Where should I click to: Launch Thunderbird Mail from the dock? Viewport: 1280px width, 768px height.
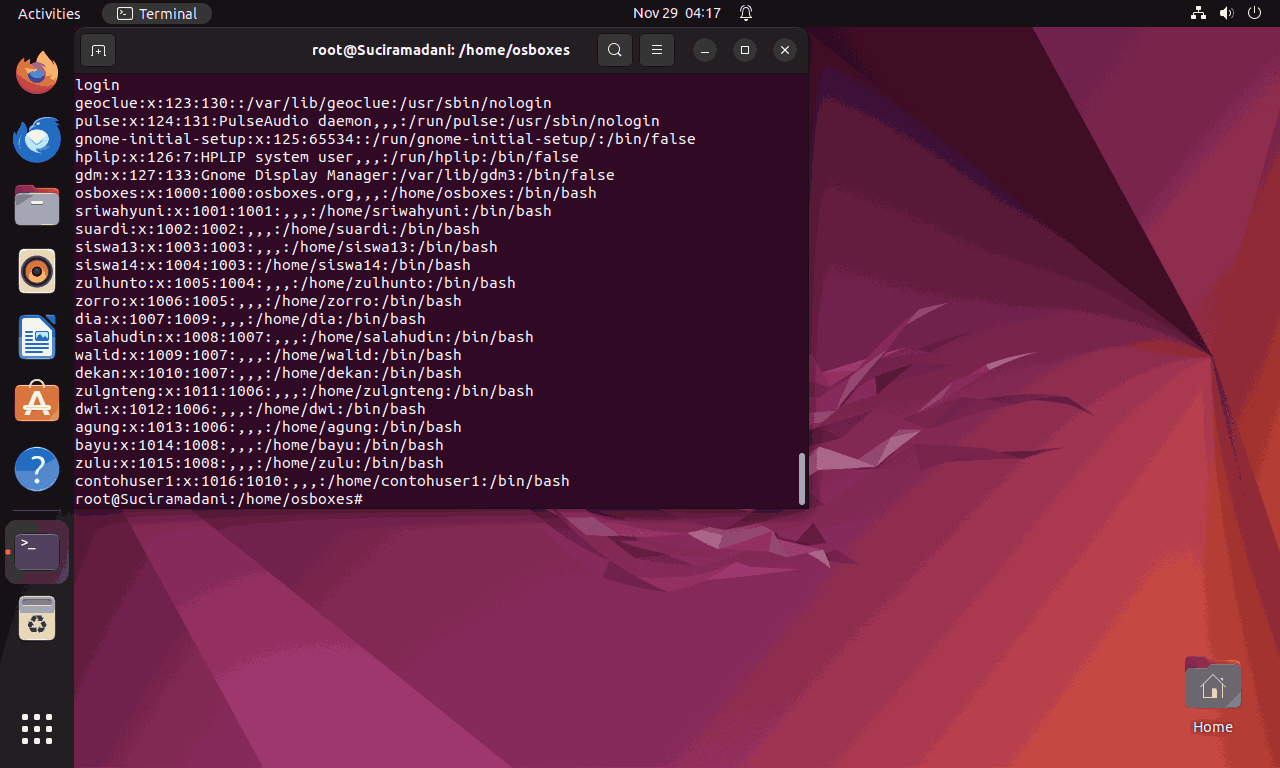point(37,138)
